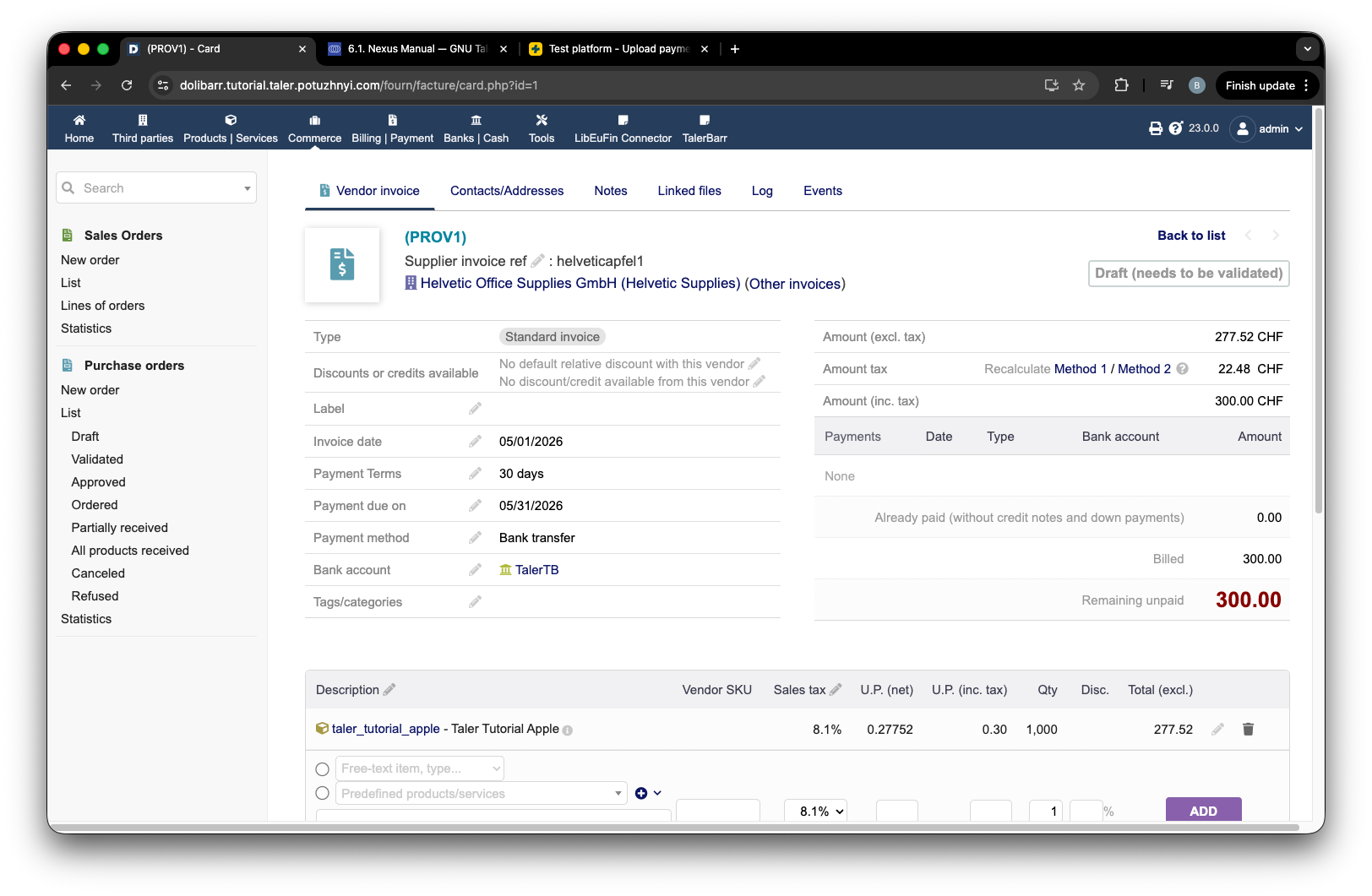1372x896 pixels.
Task: Open the 8.1% sales tax dropdown
Action: pyautogui.click(x=816, y=811)
